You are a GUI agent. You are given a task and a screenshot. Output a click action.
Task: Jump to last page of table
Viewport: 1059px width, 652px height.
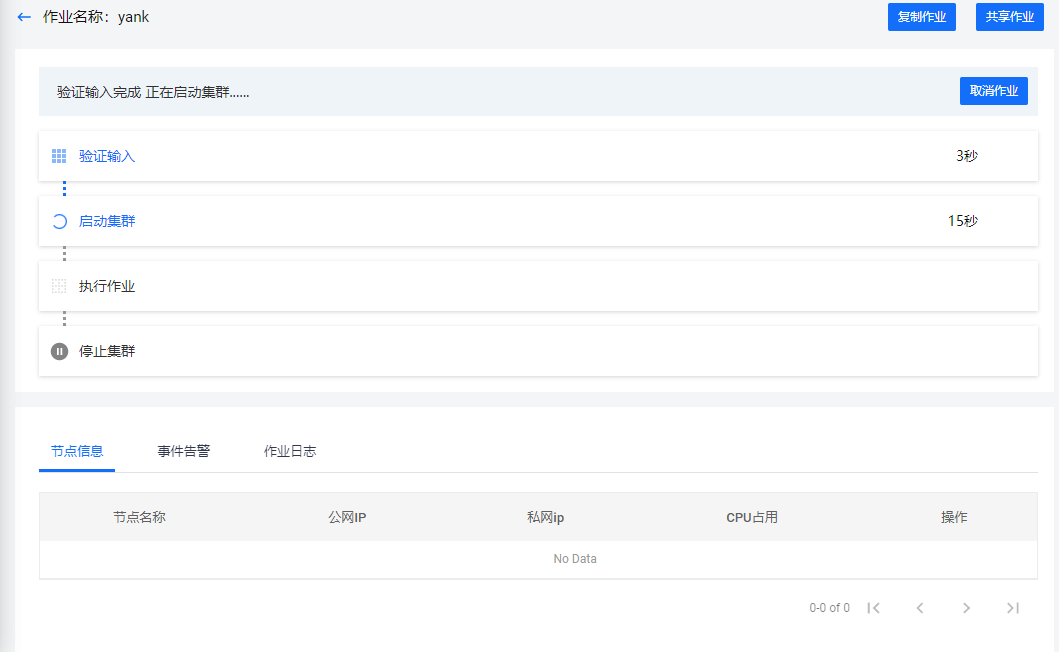(1012, 608)
